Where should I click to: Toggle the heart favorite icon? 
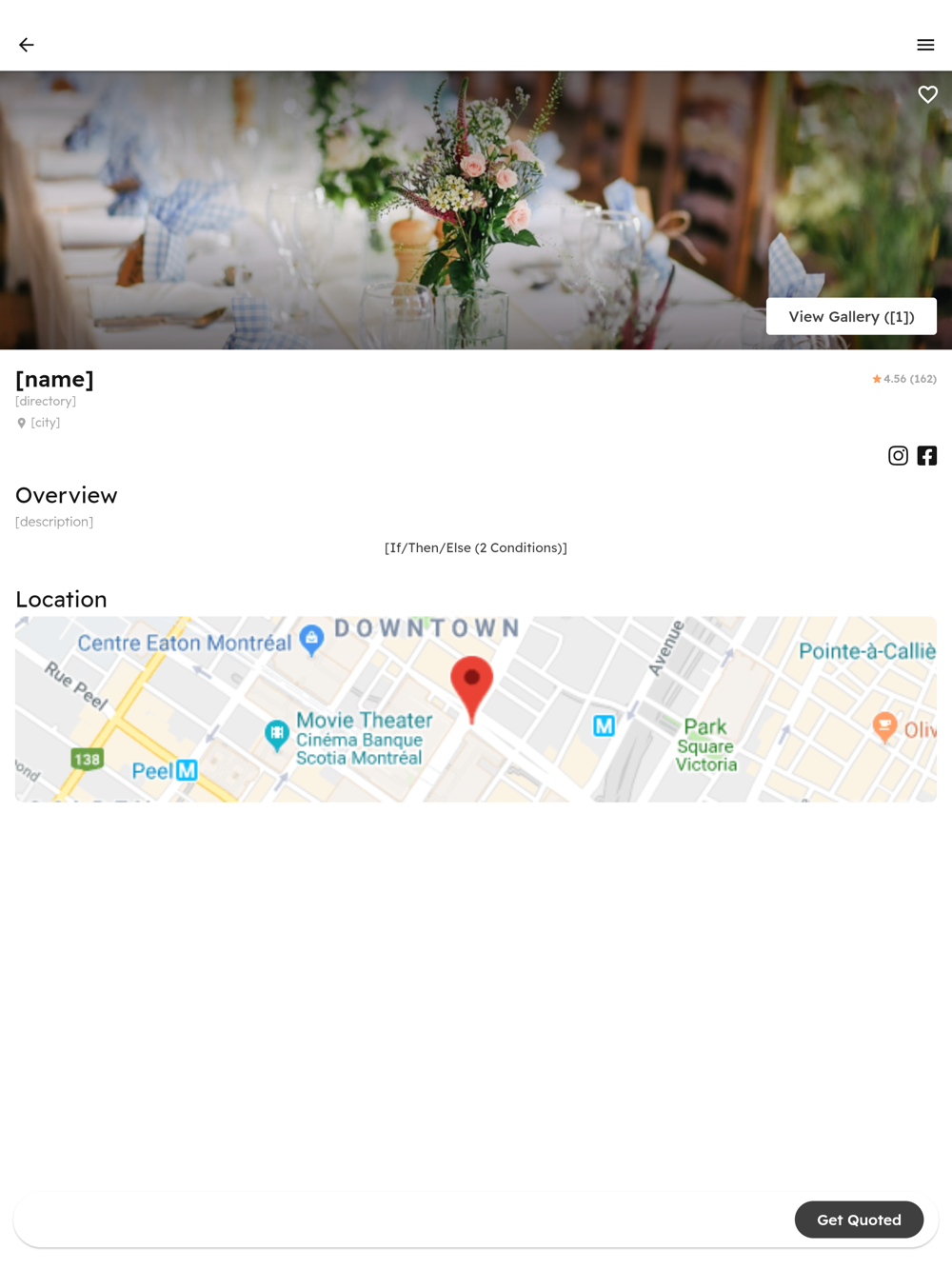(x=927, y=94)
